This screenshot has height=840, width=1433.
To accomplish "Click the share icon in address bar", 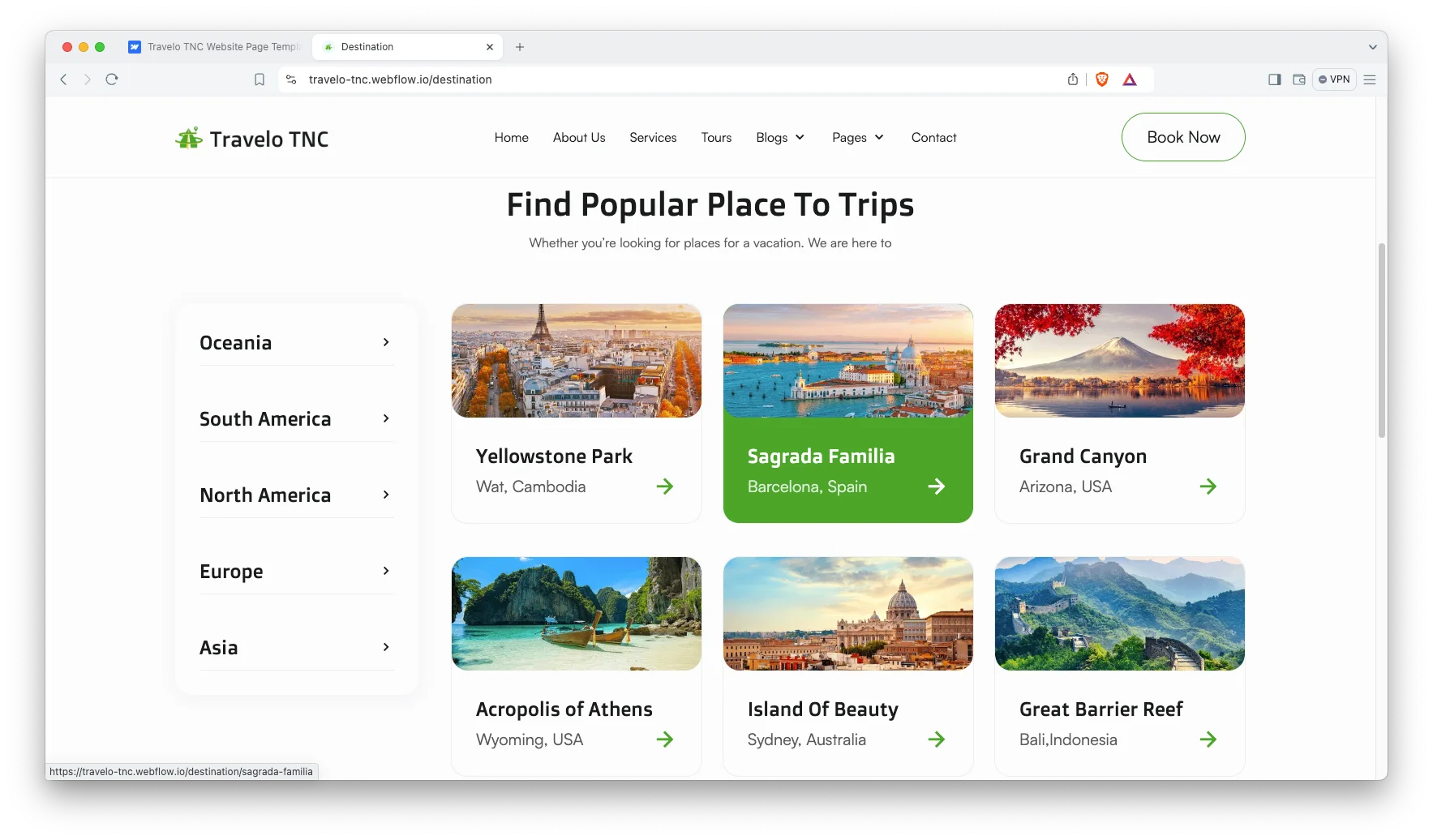I will [1073, 79].
